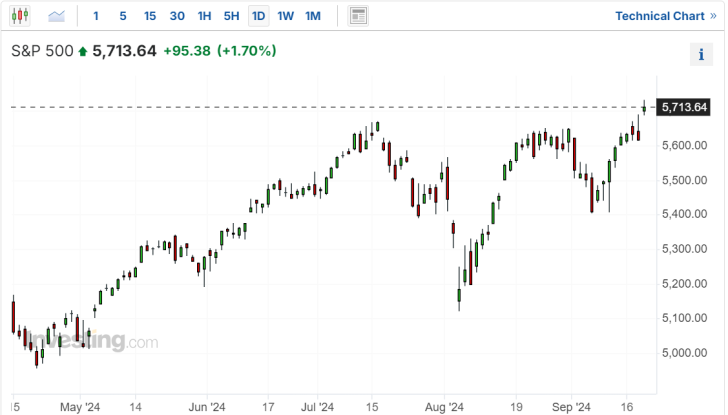Select the 1 minute interval
Image resolution: width=728 pixels, height=415 pixels.
[96, 16]
